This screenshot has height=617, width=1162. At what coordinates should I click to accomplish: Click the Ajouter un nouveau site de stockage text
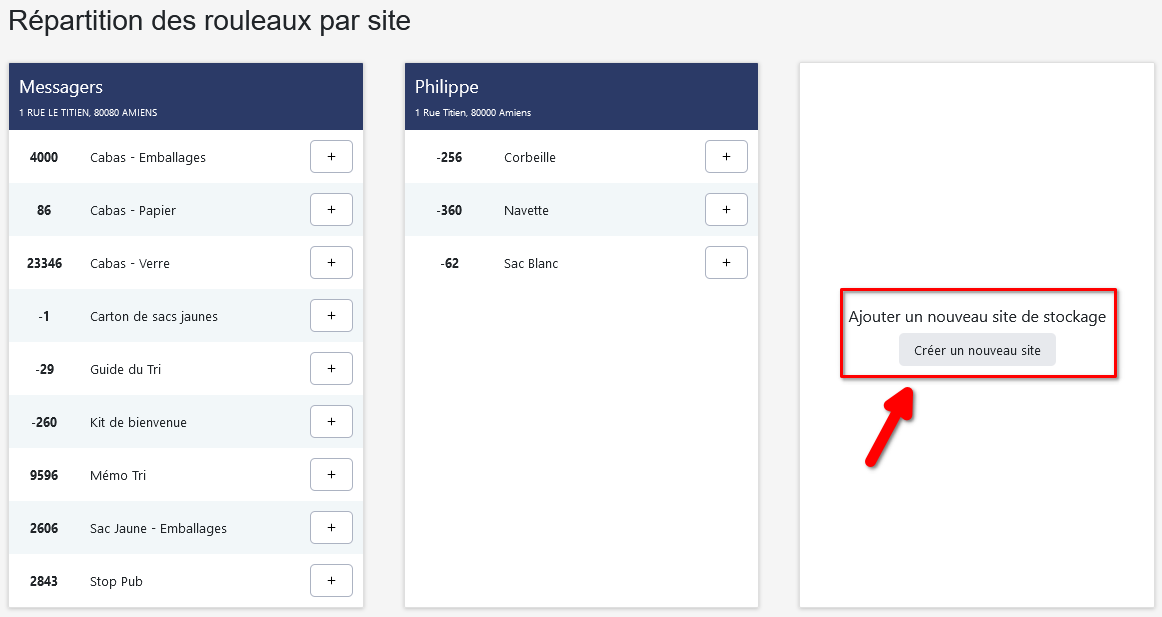977,317
